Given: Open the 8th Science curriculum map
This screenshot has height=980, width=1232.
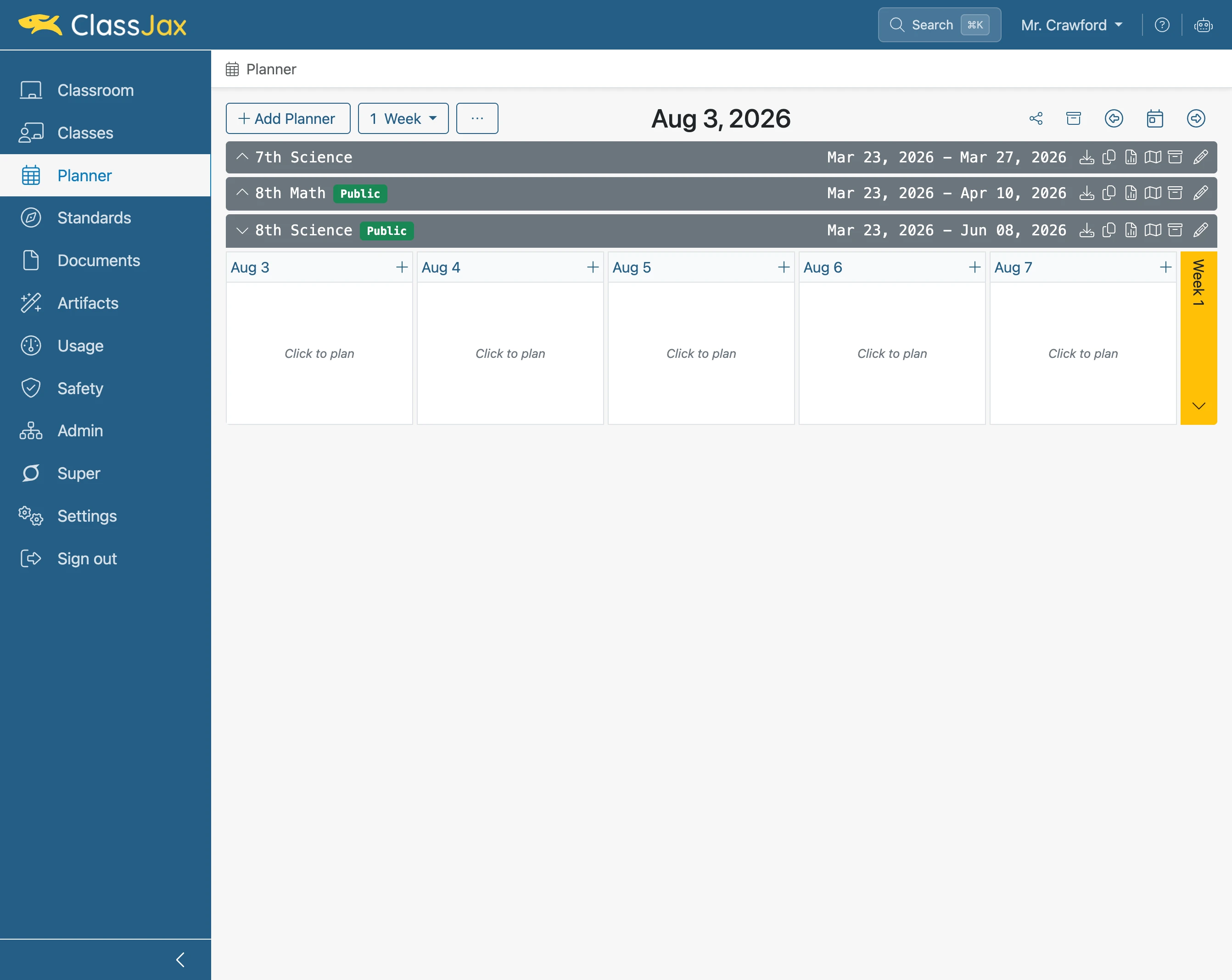Looking at the screenshot, I should coord(1153,230).
